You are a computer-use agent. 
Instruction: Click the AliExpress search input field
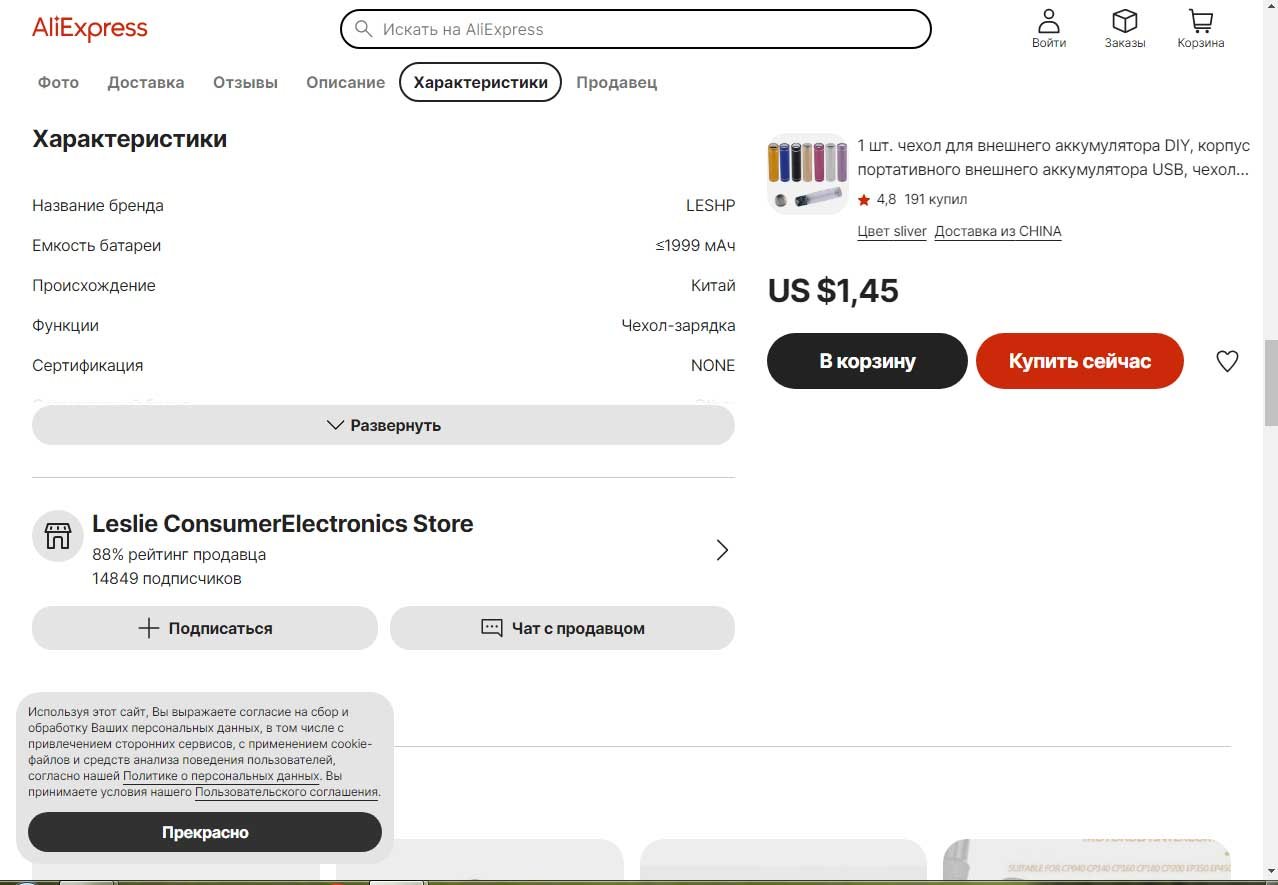click(650, 29)
